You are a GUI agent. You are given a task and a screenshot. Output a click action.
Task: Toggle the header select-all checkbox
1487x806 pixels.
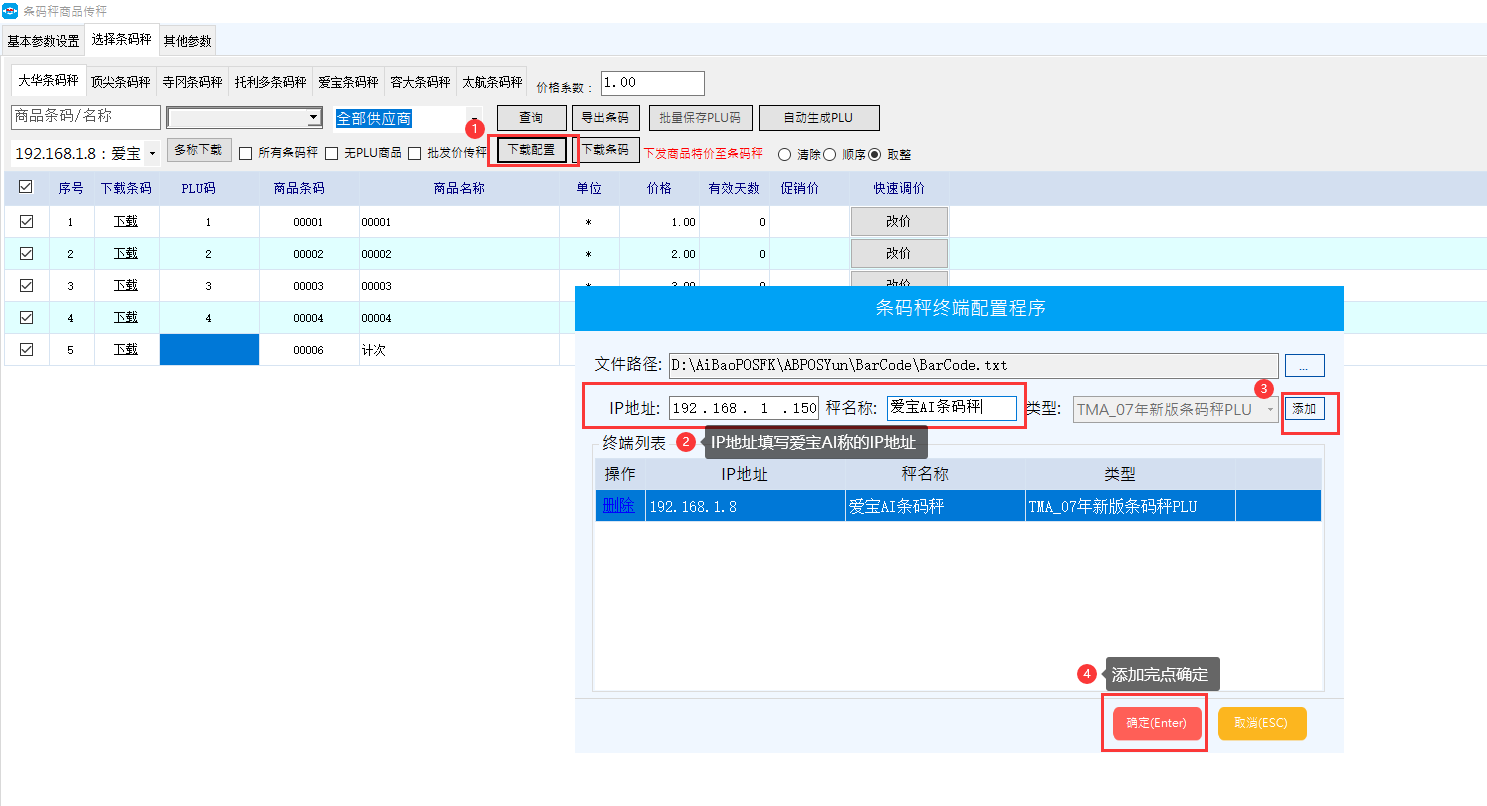(x=26, y=187)
